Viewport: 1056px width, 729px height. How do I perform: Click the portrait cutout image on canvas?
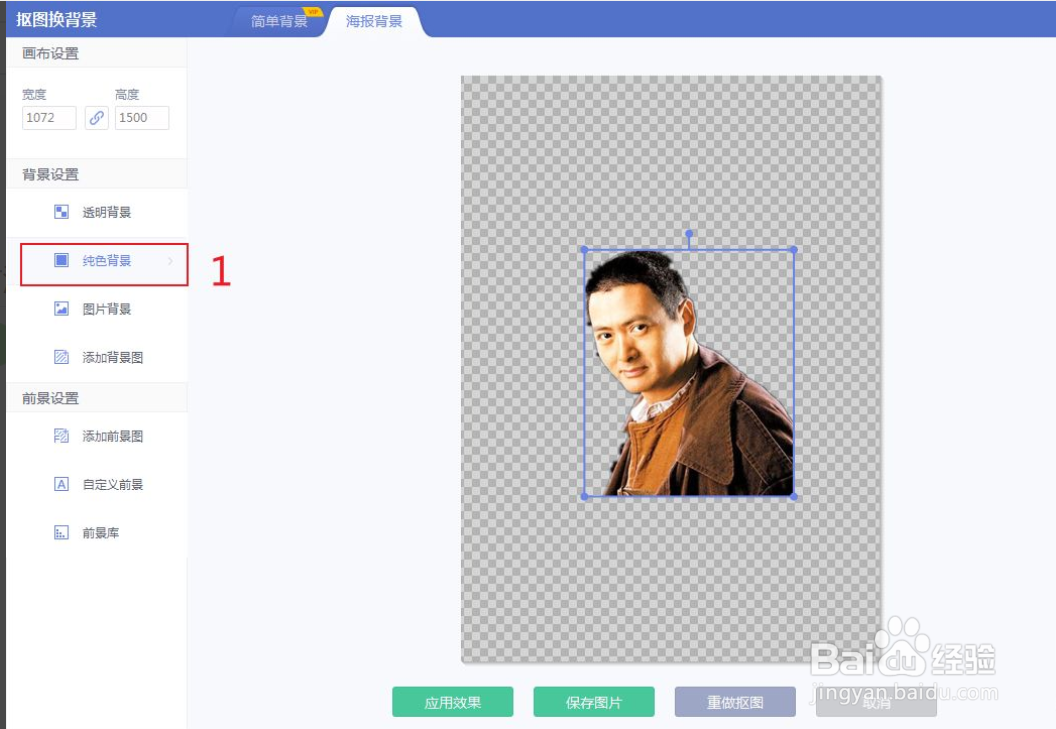pyautogui.click(x=689, y=373)
